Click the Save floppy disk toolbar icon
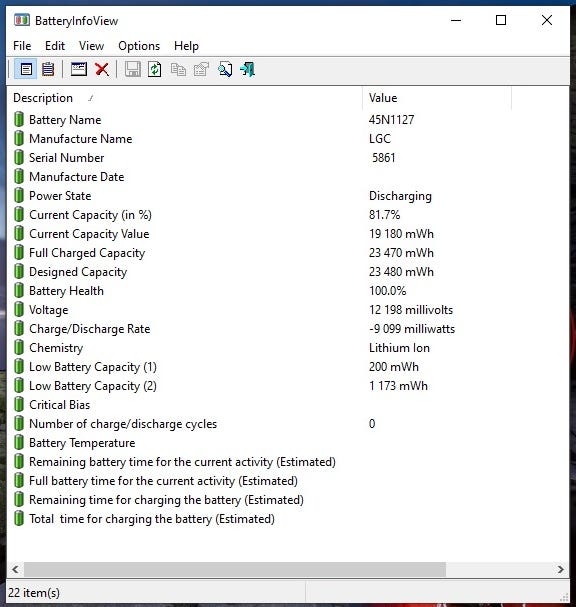The width and height of the screenshot is (576, 607). pyautogui.click(x=132, y=69)
